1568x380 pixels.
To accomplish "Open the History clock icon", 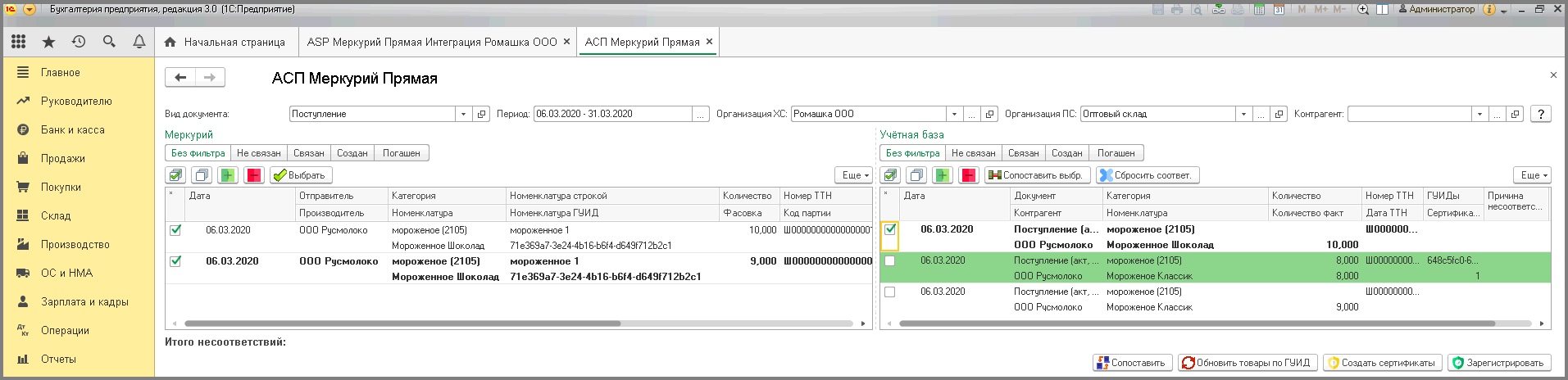I will click(x=79, y=41).
